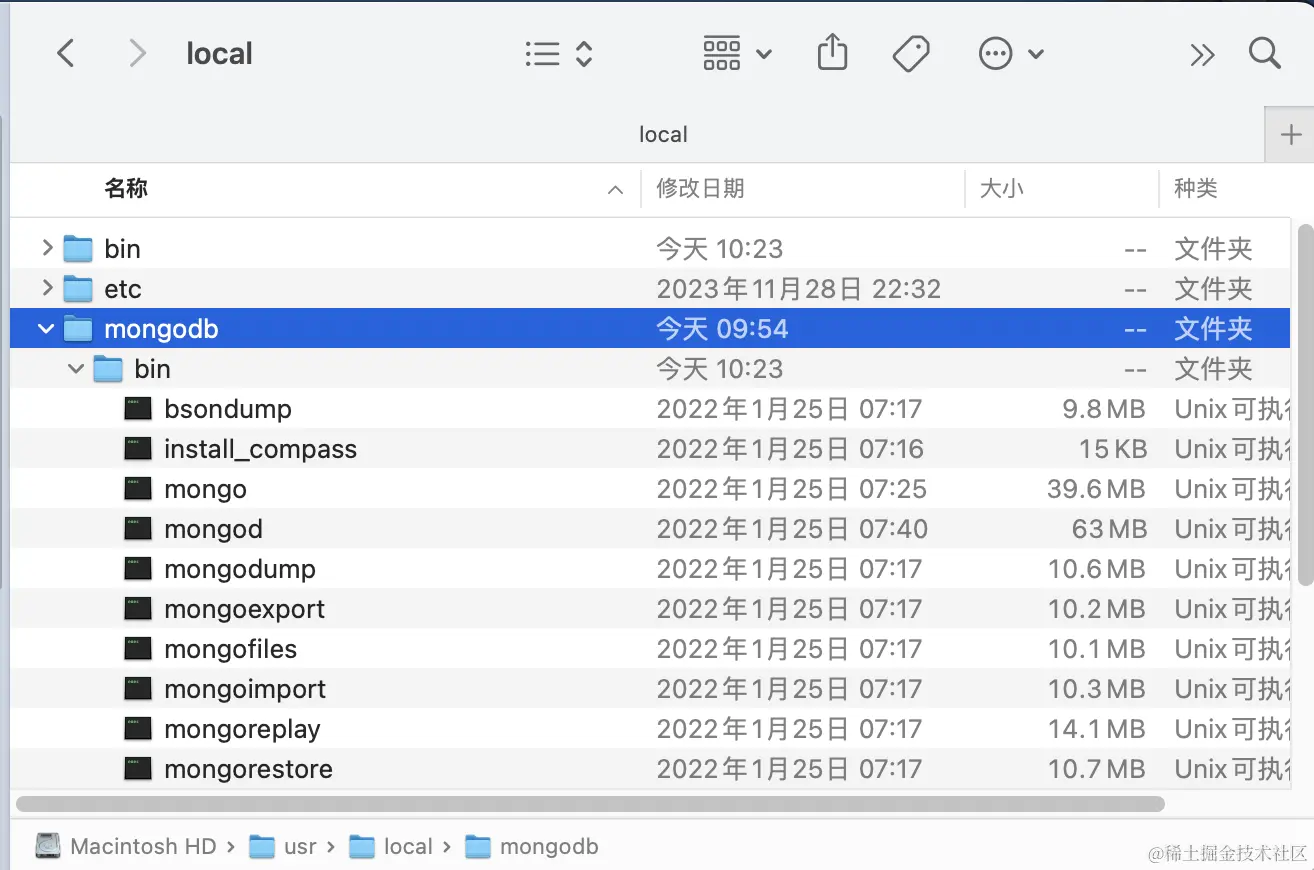Select the mongo executable icon

138,488
